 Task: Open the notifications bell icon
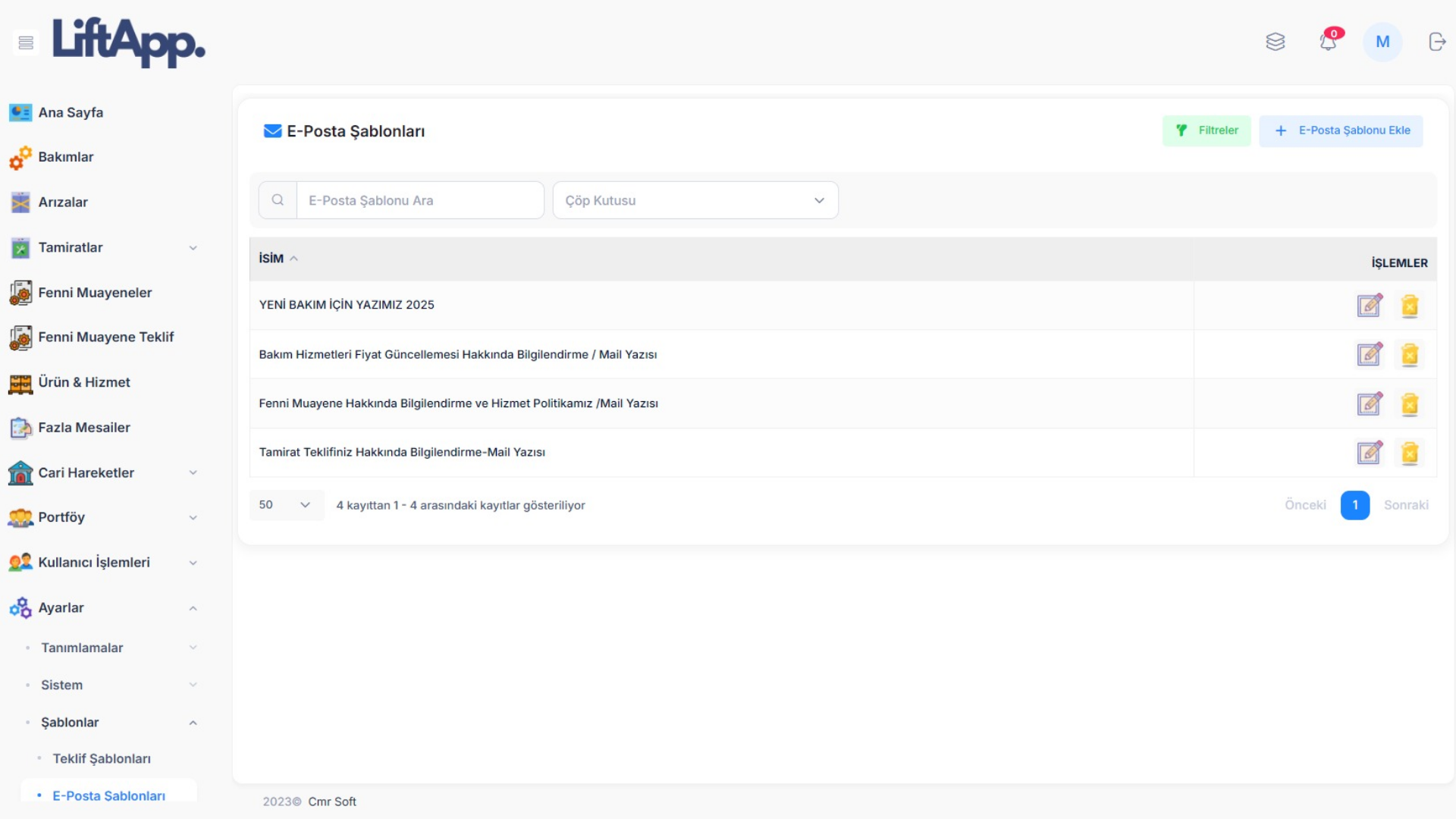[x=1328, y=42]
